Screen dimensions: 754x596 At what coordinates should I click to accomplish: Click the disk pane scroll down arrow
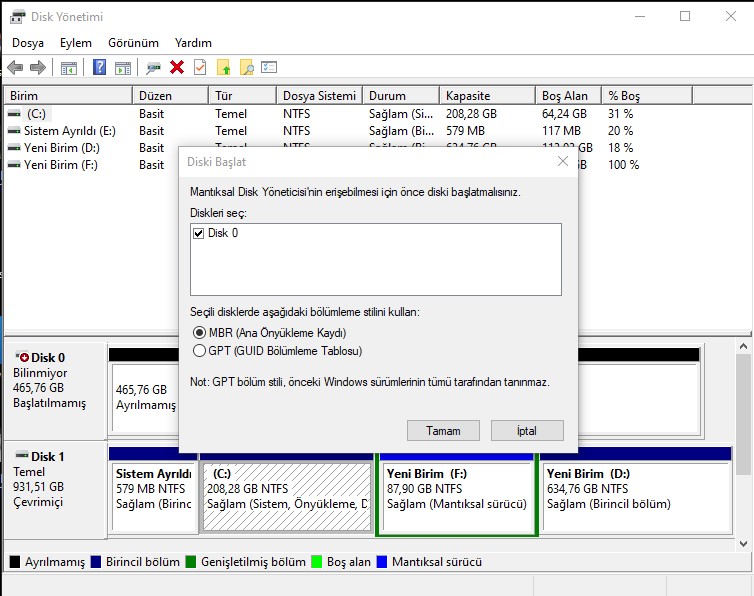pyautogui.click(x=743, y=544)
